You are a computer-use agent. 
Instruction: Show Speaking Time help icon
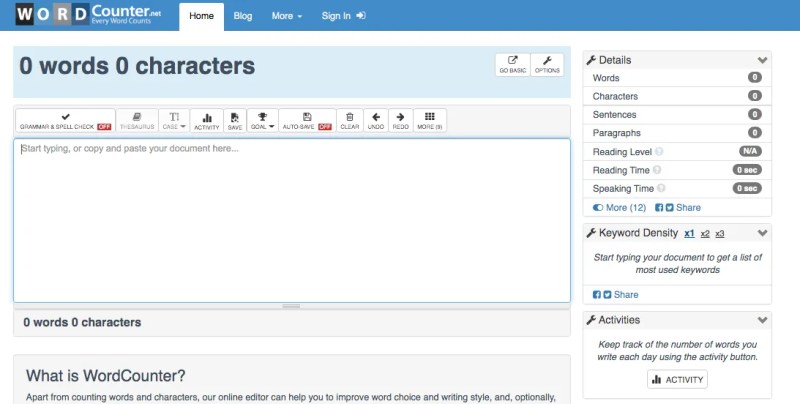point(661,188)
